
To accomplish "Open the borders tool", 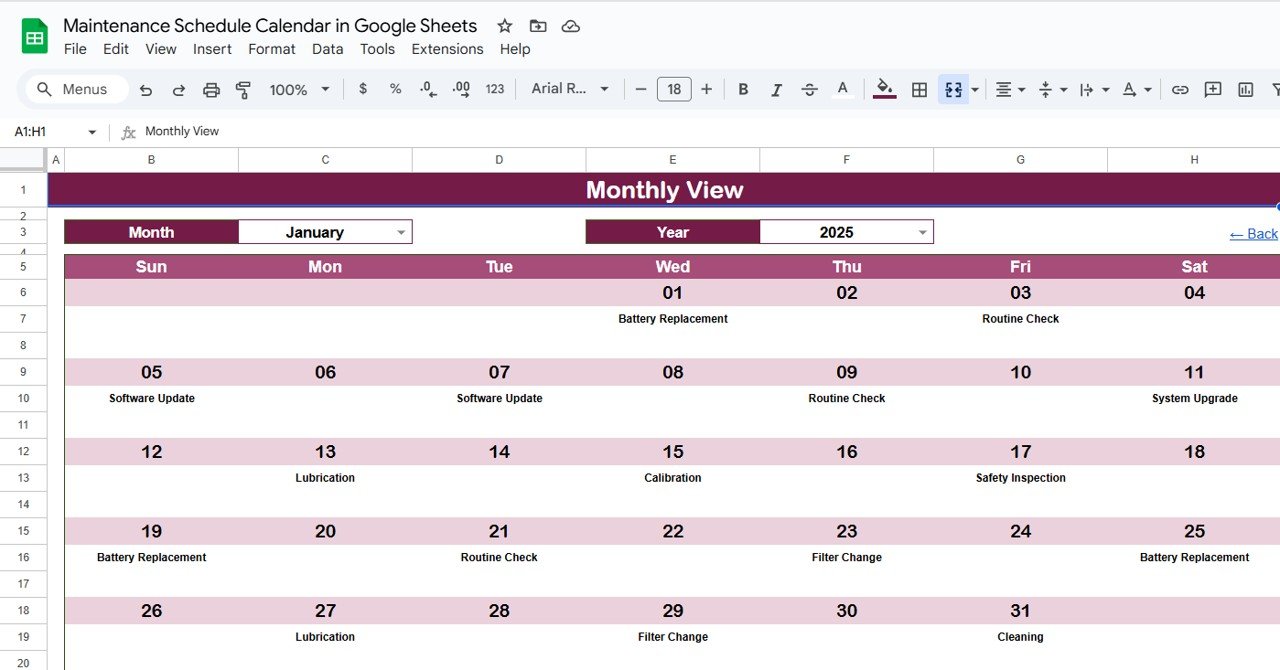I will click(x=920, y=89).
